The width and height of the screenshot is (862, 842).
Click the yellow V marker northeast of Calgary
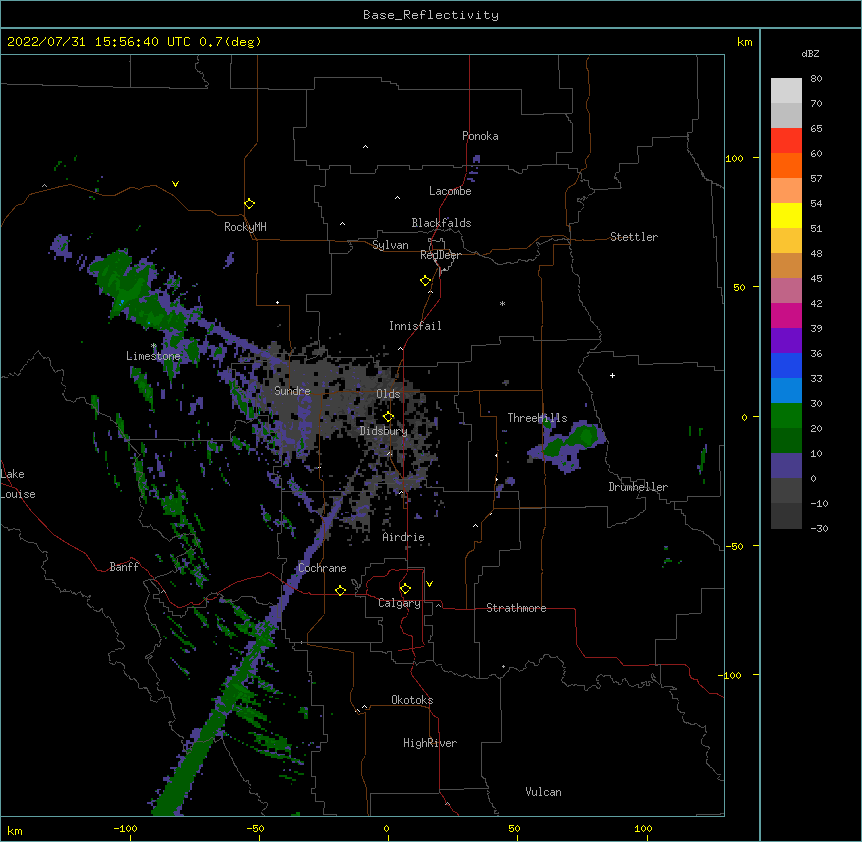pos(429,584)
